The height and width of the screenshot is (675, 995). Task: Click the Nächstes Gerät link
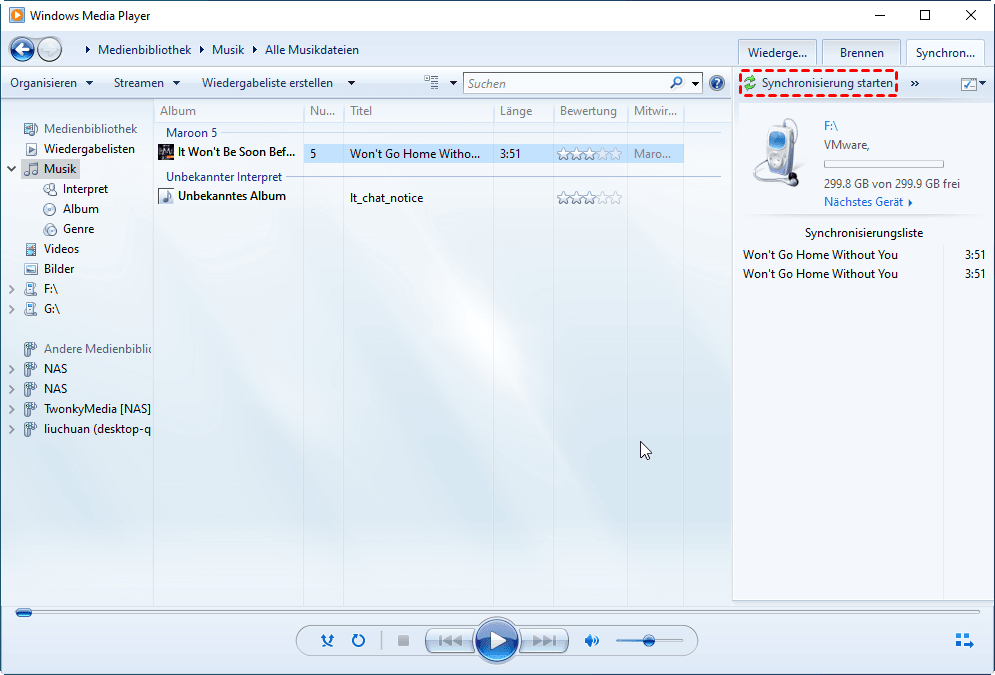tap(868, 202)
